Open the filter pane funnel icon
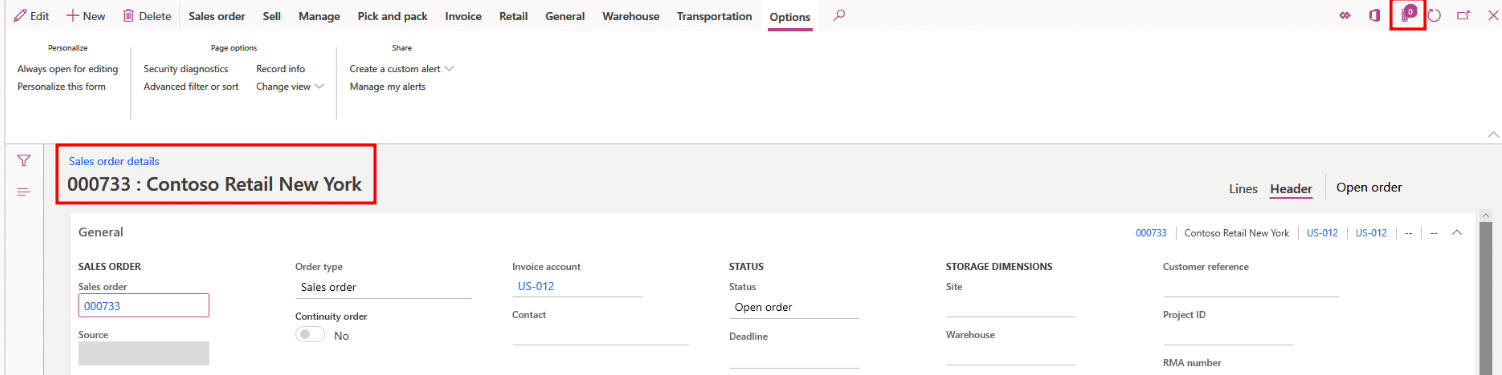 coord(24,161)
